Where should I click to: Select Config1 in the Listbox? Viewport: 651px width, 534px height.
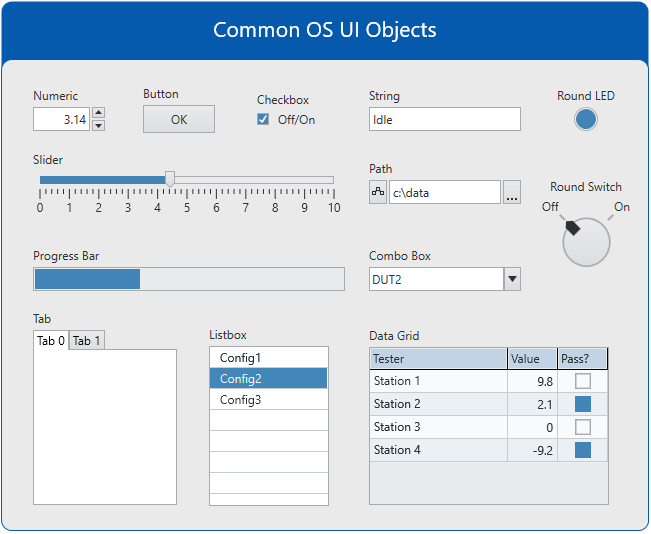(268, 357)
